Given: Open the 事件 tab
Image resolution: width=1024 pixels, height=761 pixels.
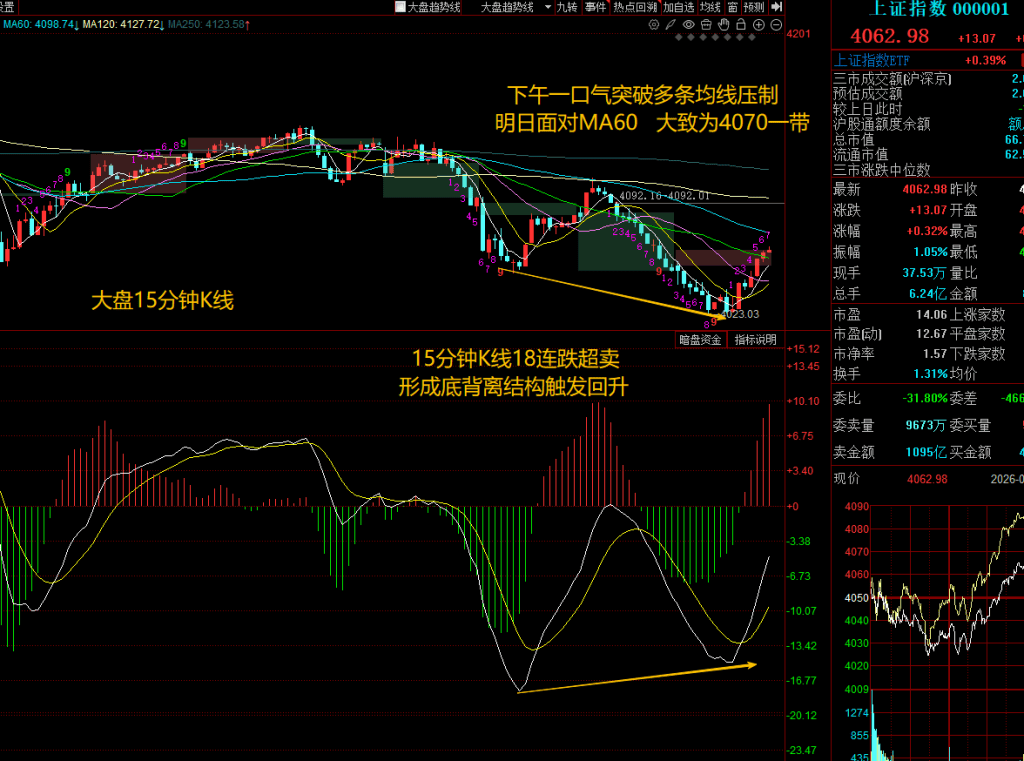Looking at the screenshot, I should (x=595, y=7).
